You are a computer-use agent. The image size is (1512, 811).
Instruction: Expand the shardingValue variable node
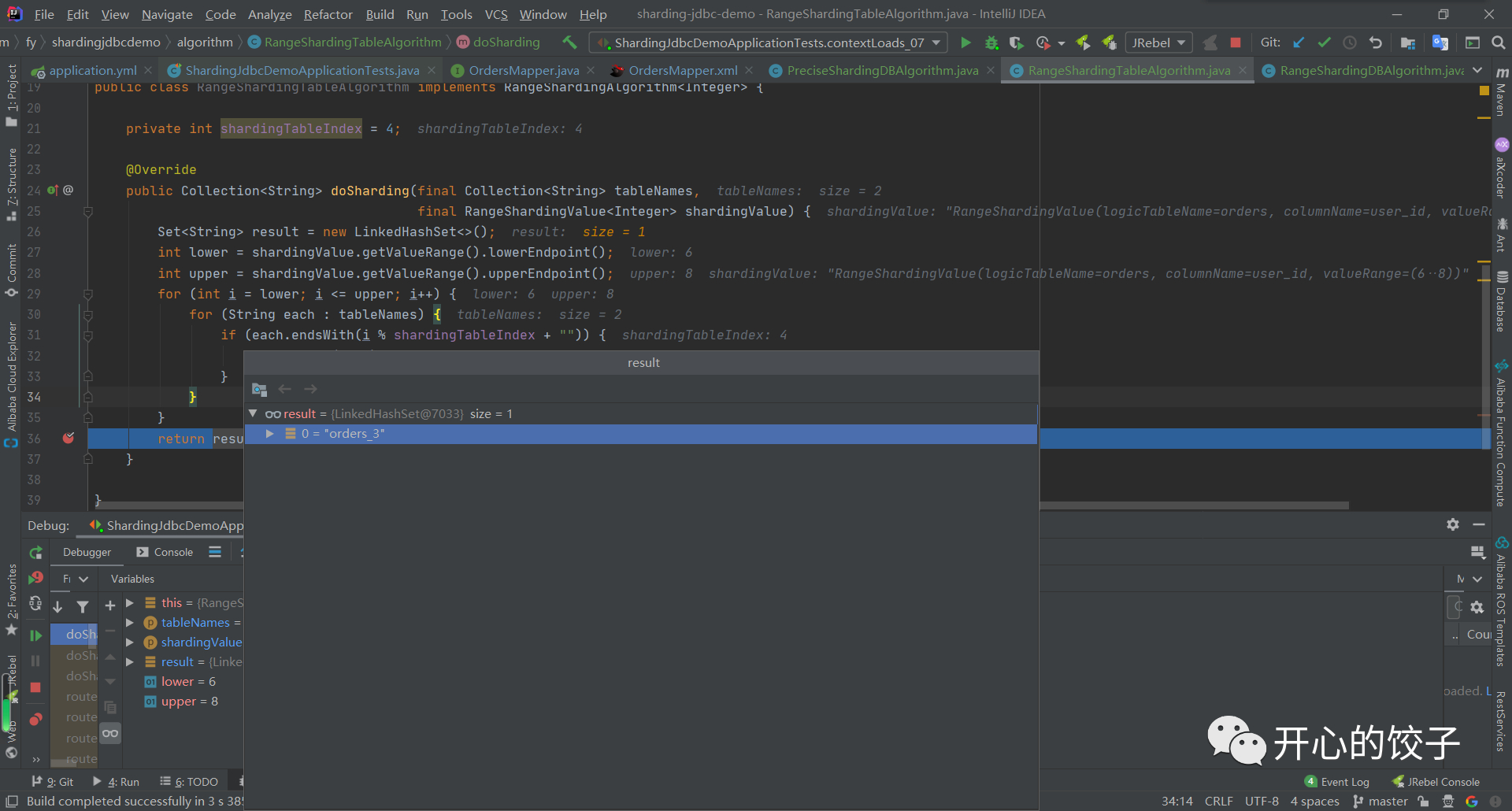(x=130, y=642)
